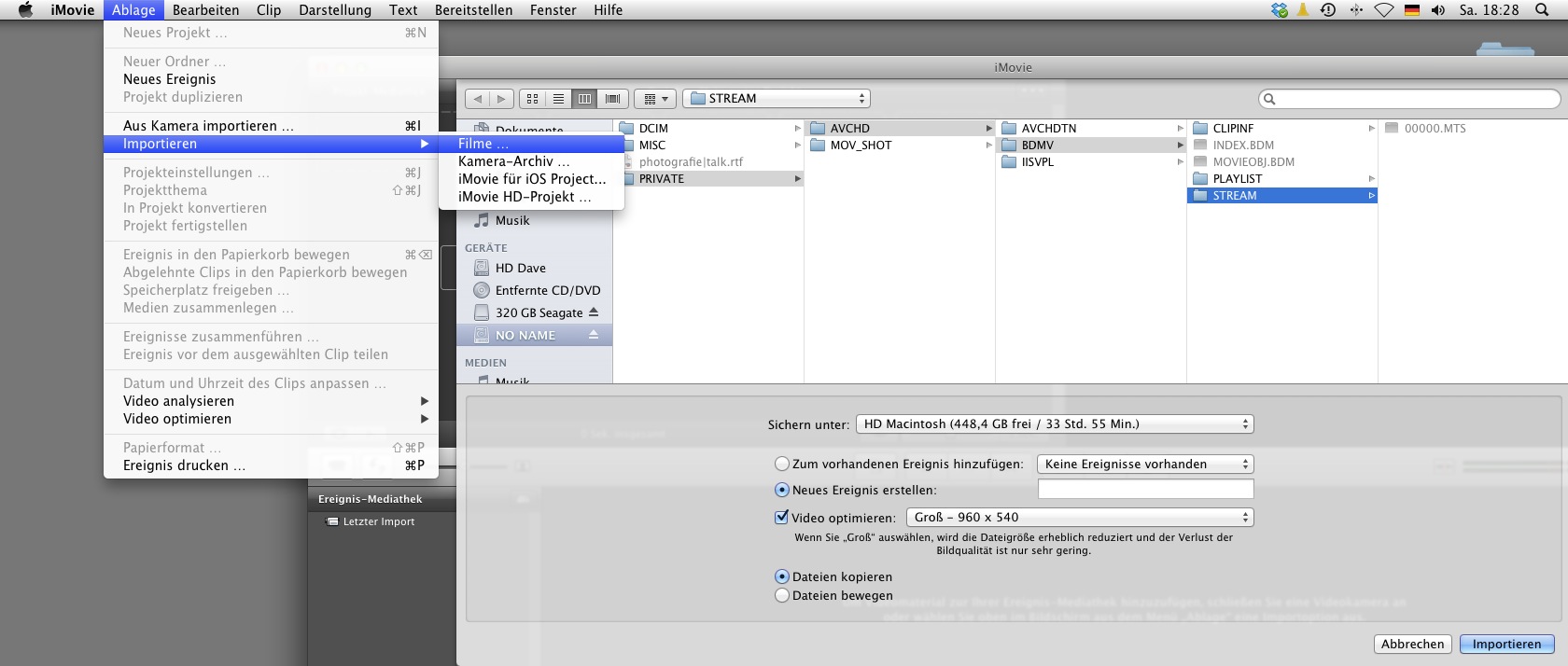Open the Apple menu
The image size is (1568, 666).
point(25,10)
